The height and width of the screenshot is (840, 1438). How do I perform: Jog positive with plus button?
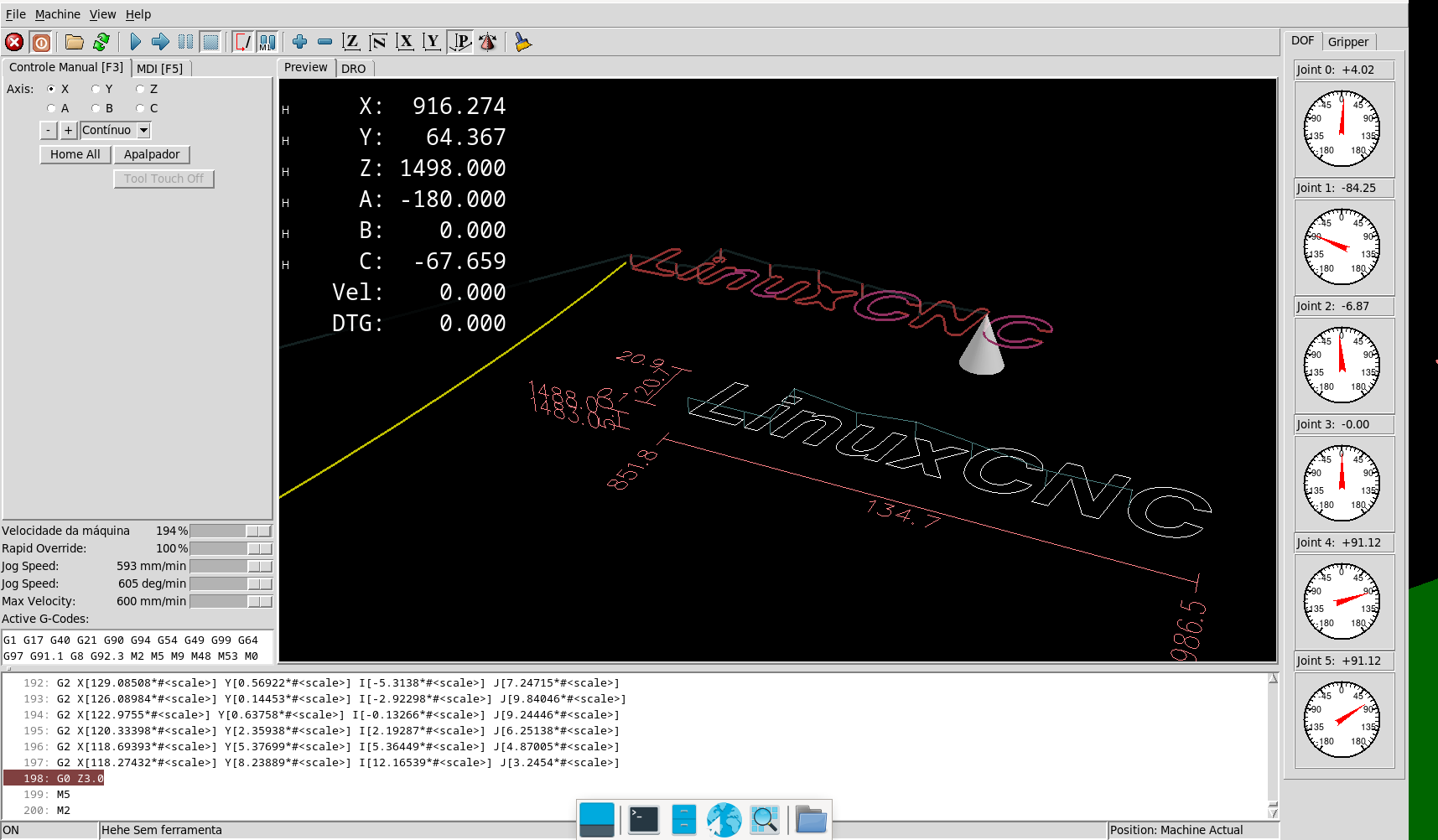(69, 130)
